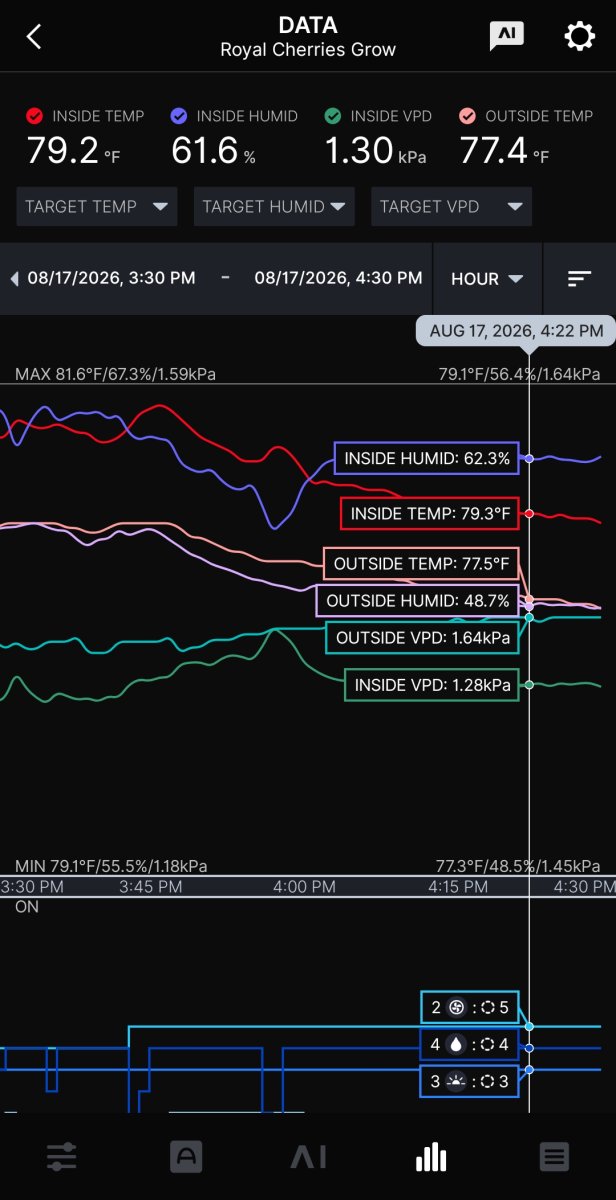Go back with the left arrow

coord(34,37)
